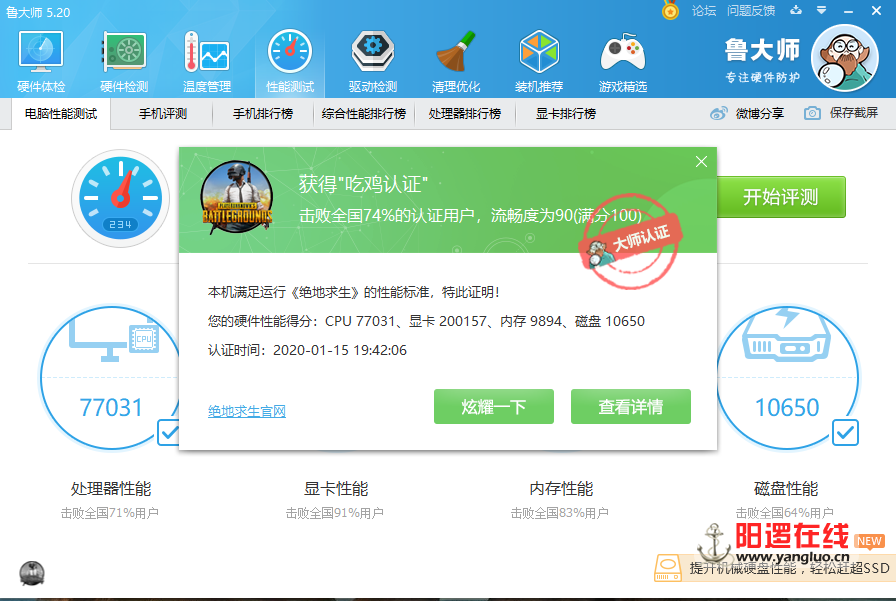Image resolution: width=896 pixels, height=601 pixels.
Task: Open 清理优化 cleanup optimization
Action: (x=455, y=62)
